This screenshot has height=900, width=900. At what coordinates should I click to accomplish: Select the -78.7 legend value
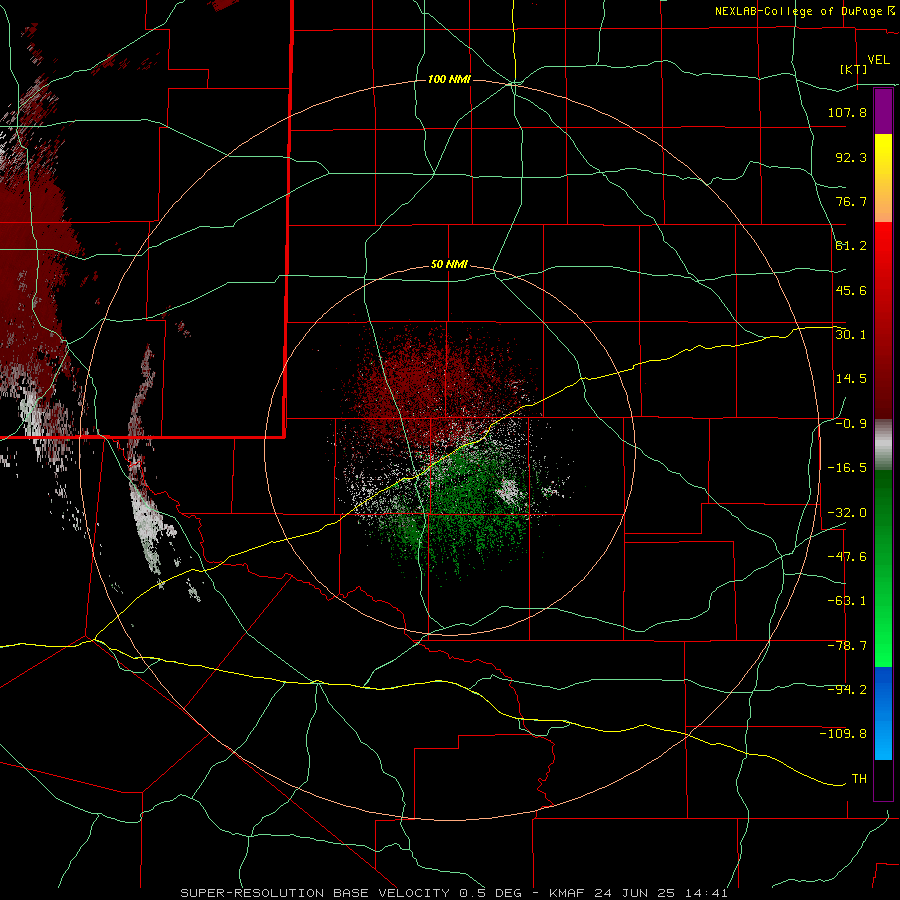847,646
